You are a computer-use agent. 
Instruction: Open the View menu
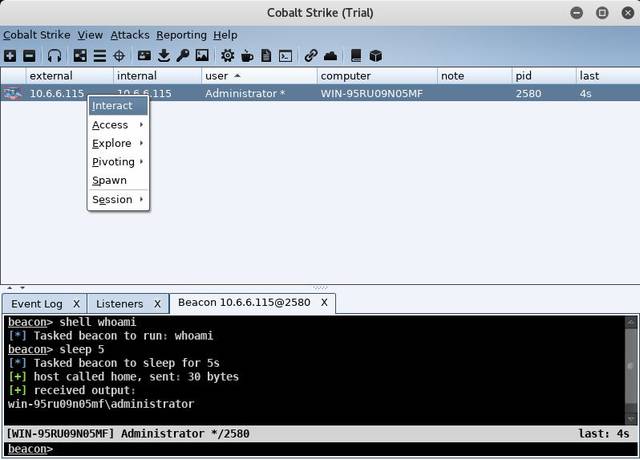(90, 35)
